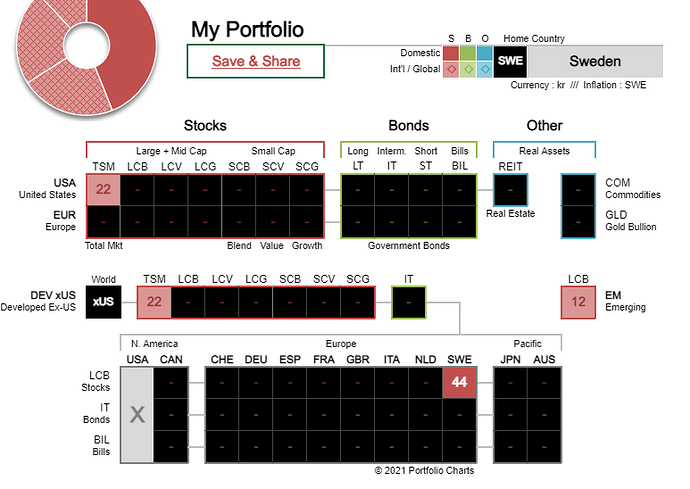The height and width of the screenshot is (489, 690).
Task: Click the Developed Ex-US IT bond cell
Action: click(x=408, y=301)
